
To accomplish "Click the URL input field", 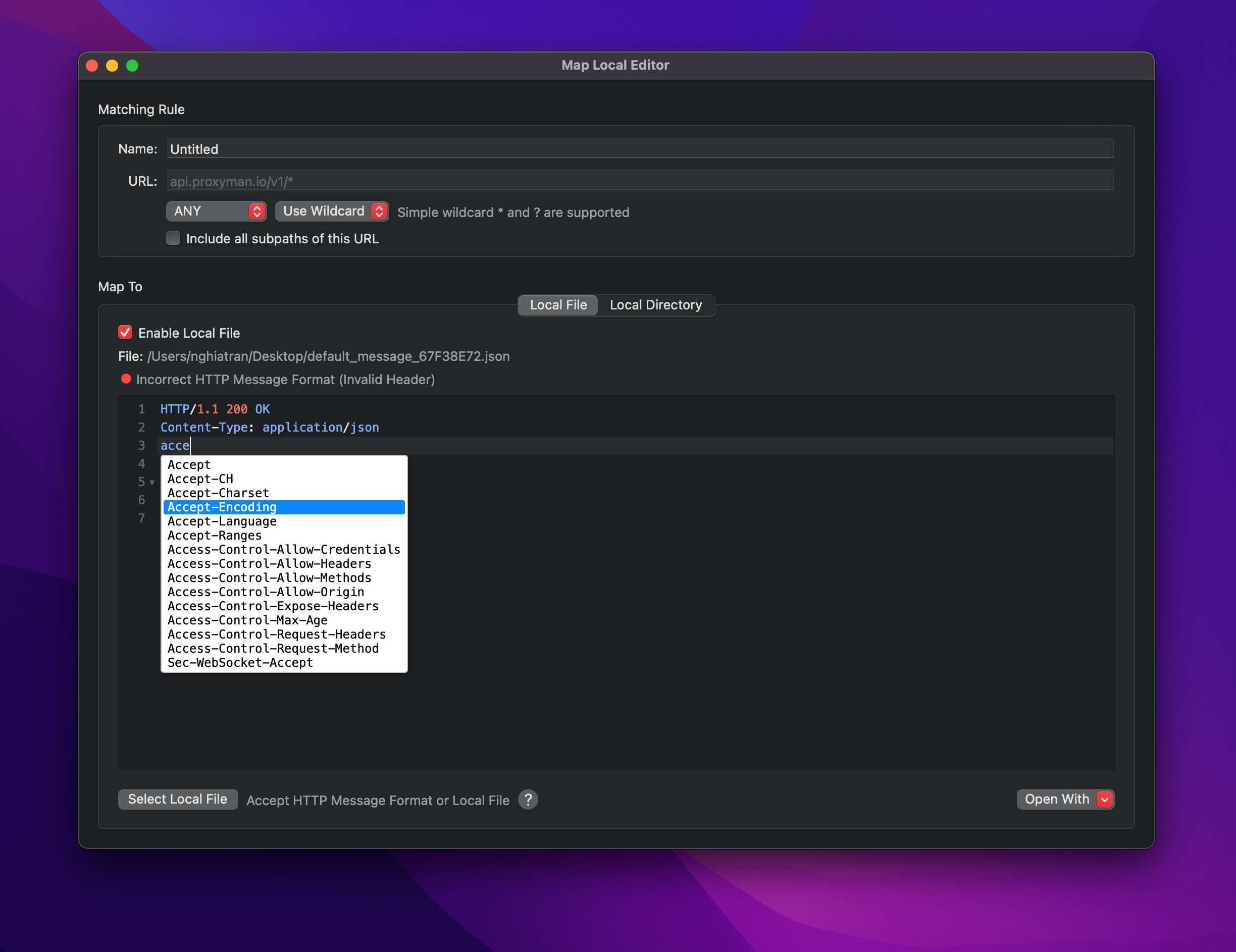I will (x=640, y=181).
